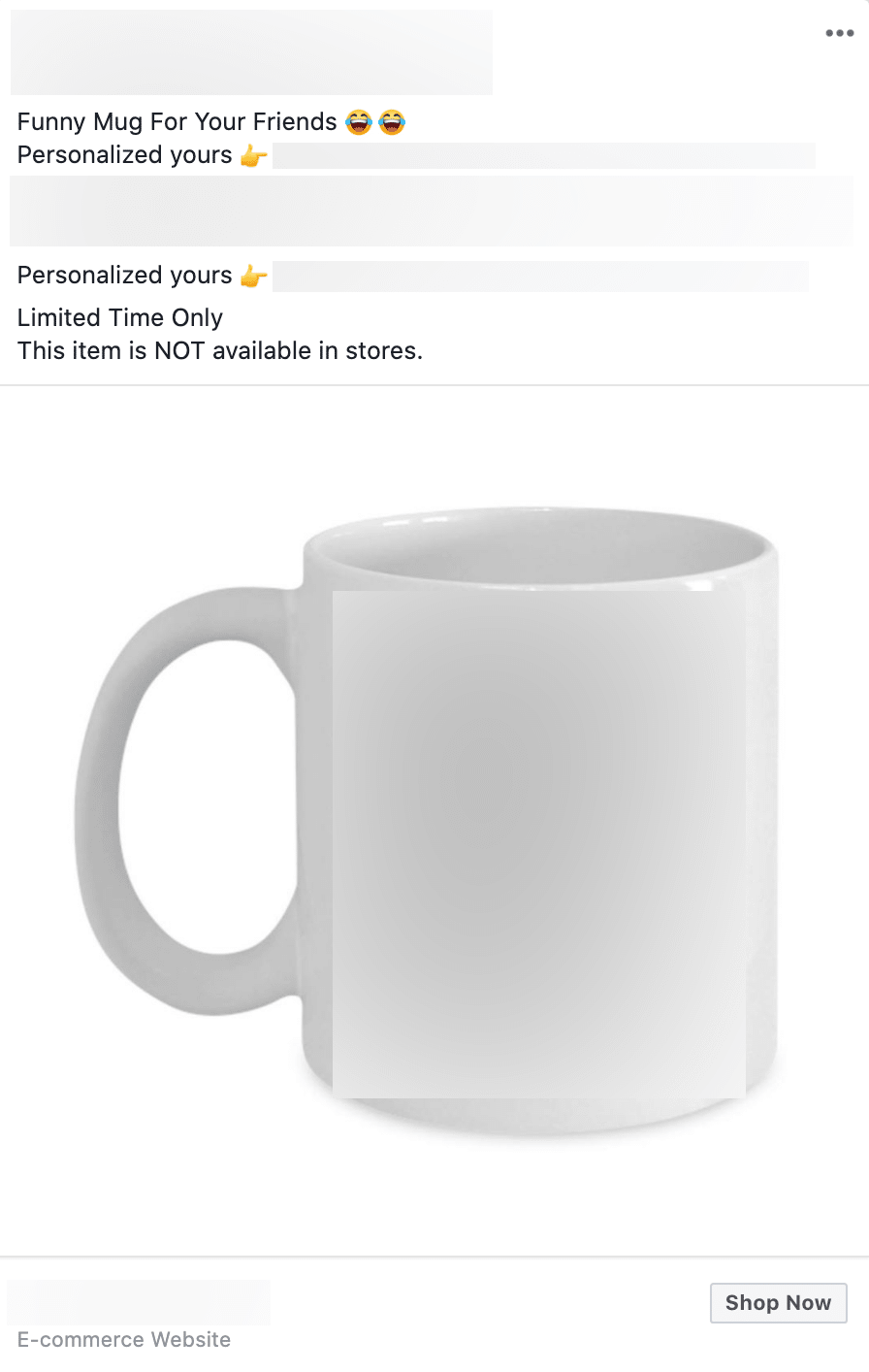This screenshot has width=869, height=1372.
Task: Click the first laughing emoji in headline
Action: tap(359, 122)
